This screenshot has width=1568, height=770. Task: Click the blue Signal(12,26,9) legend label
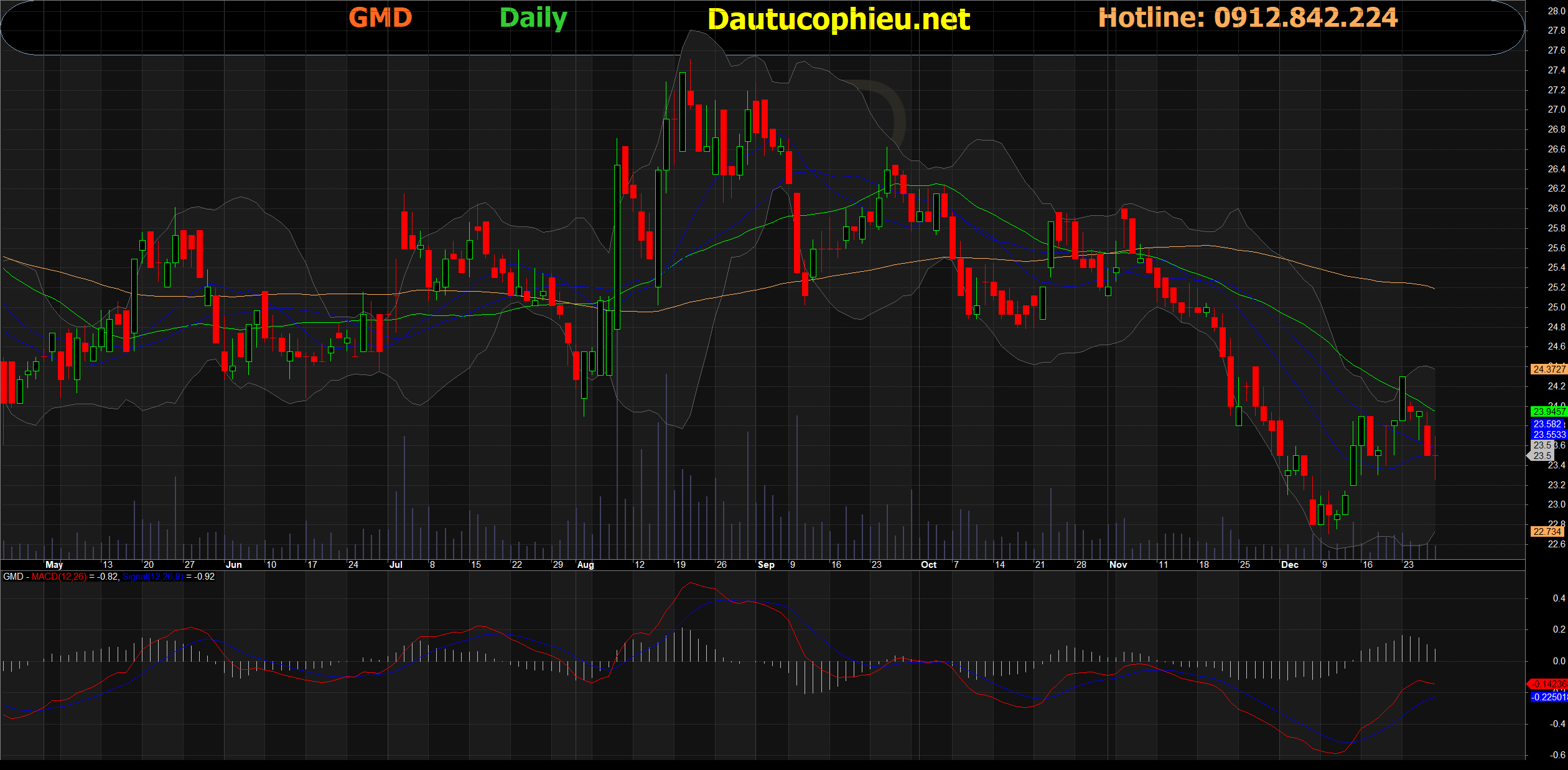point(153,577)
